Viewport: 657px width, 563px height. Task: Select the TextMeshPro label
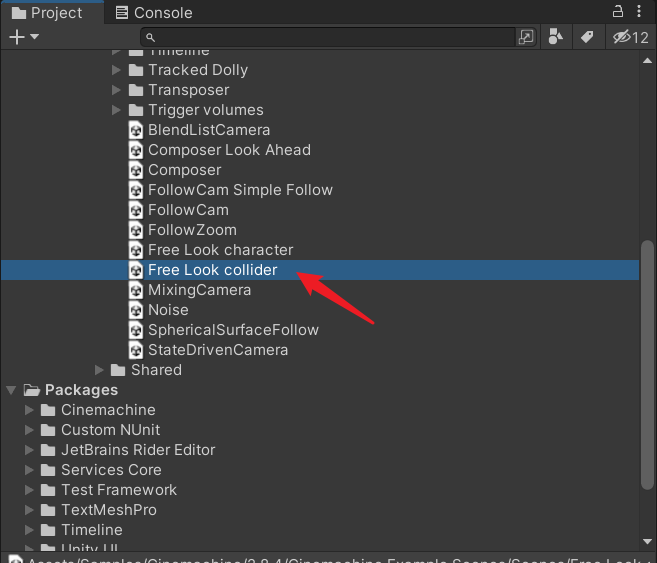(x=109, y=510)
